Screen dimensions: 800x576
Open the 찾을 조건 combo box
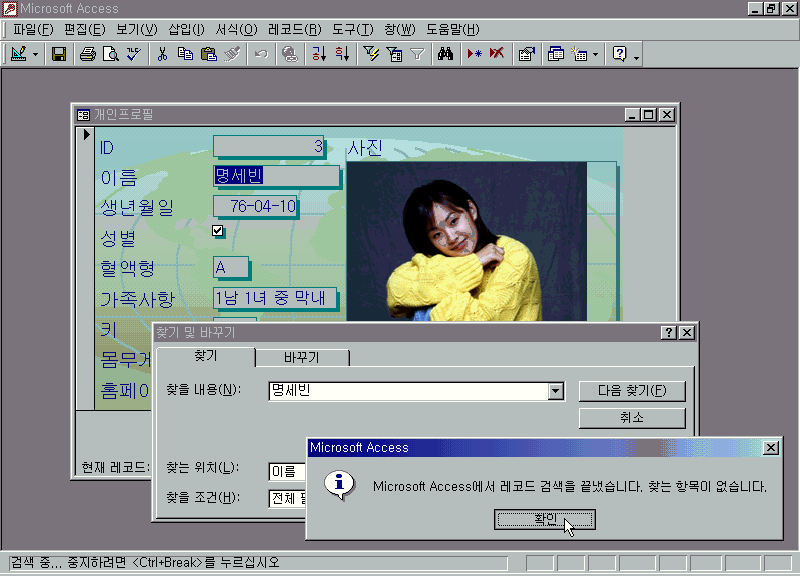click(287, 498)
